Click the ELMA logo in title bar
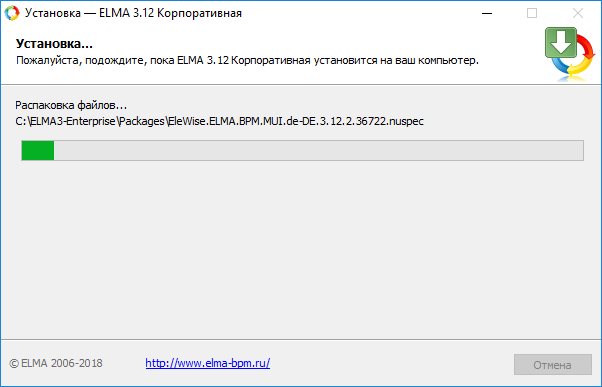Screen dimensions: 602x387 tap(12, 13)
